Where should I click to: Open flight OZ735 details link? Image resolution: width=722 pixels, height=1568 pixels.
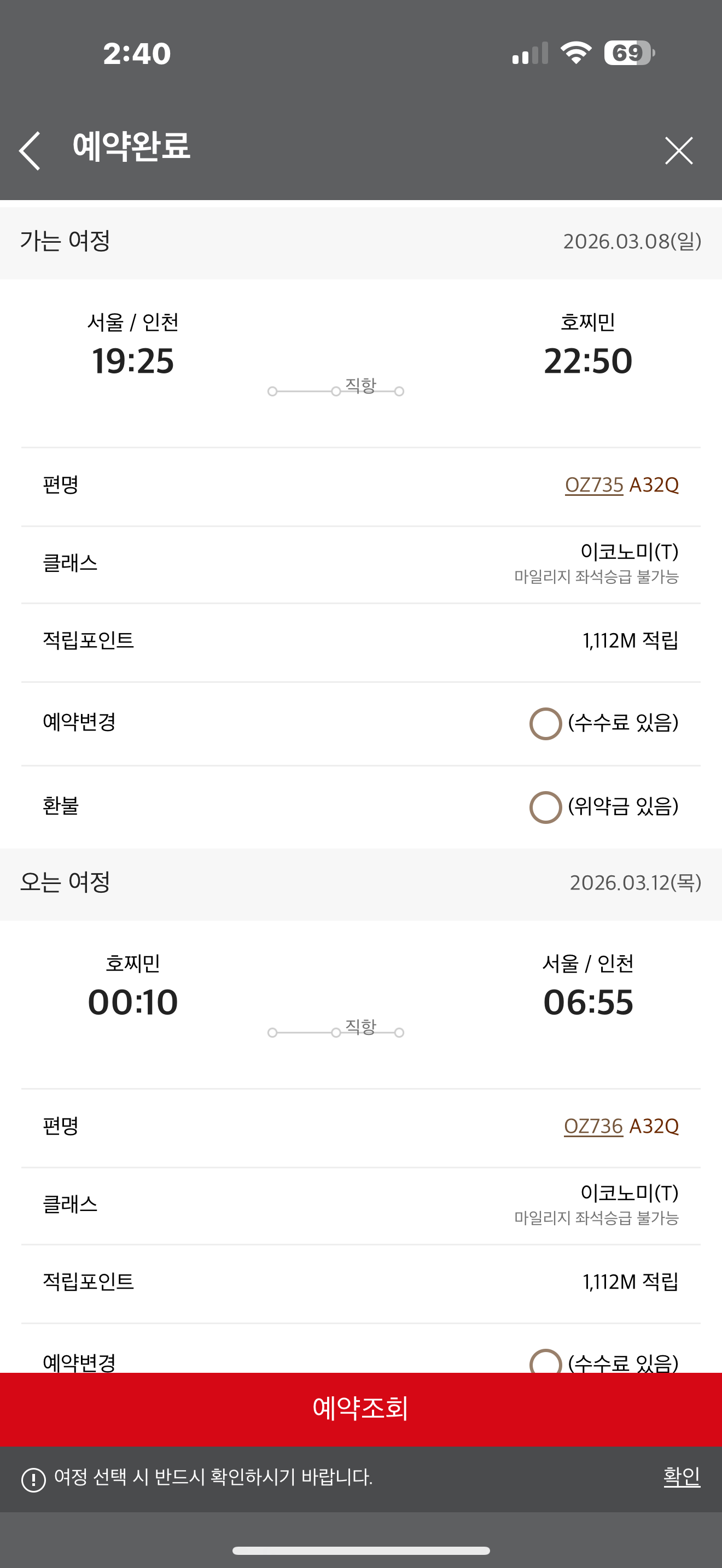point(593,485)
